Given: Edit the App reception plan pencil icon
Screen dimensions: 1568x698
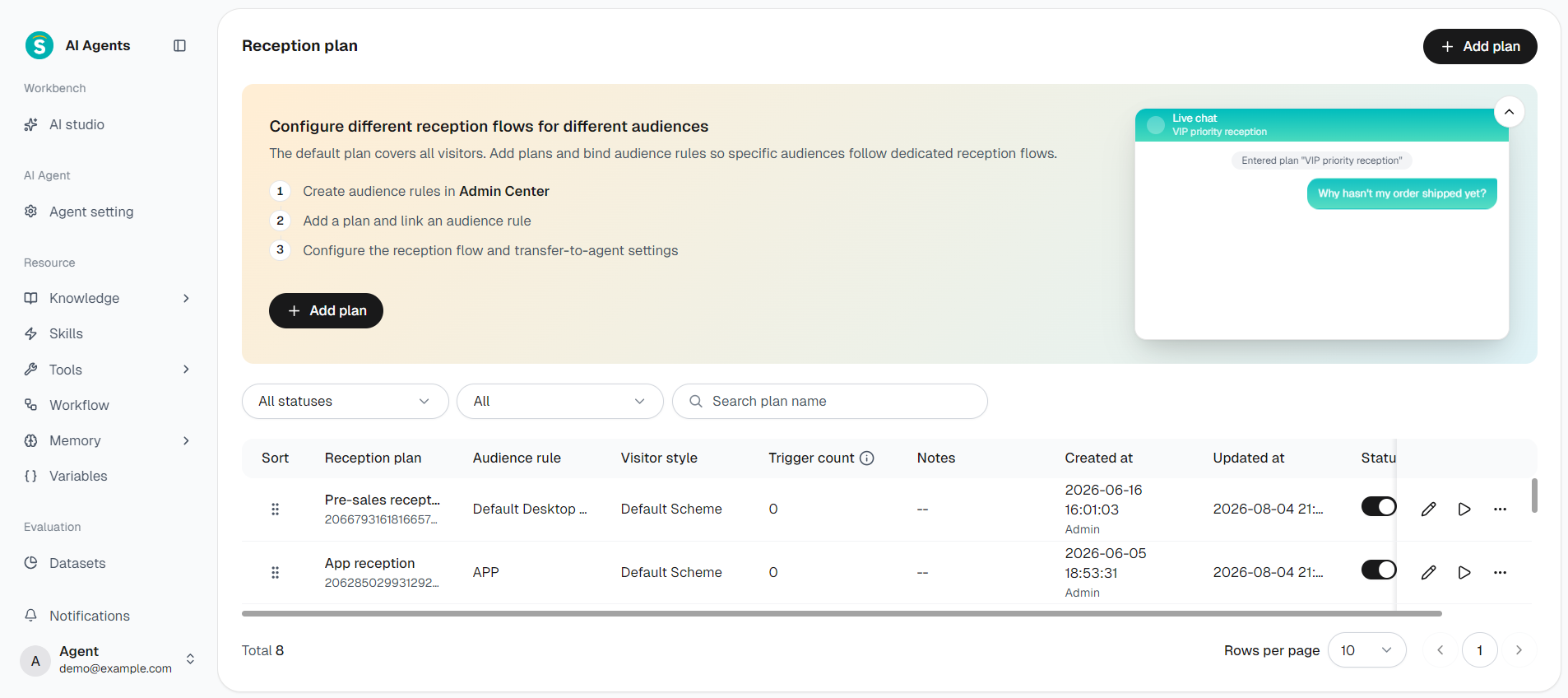Looking at the screenshot, I should point(1429,572).
